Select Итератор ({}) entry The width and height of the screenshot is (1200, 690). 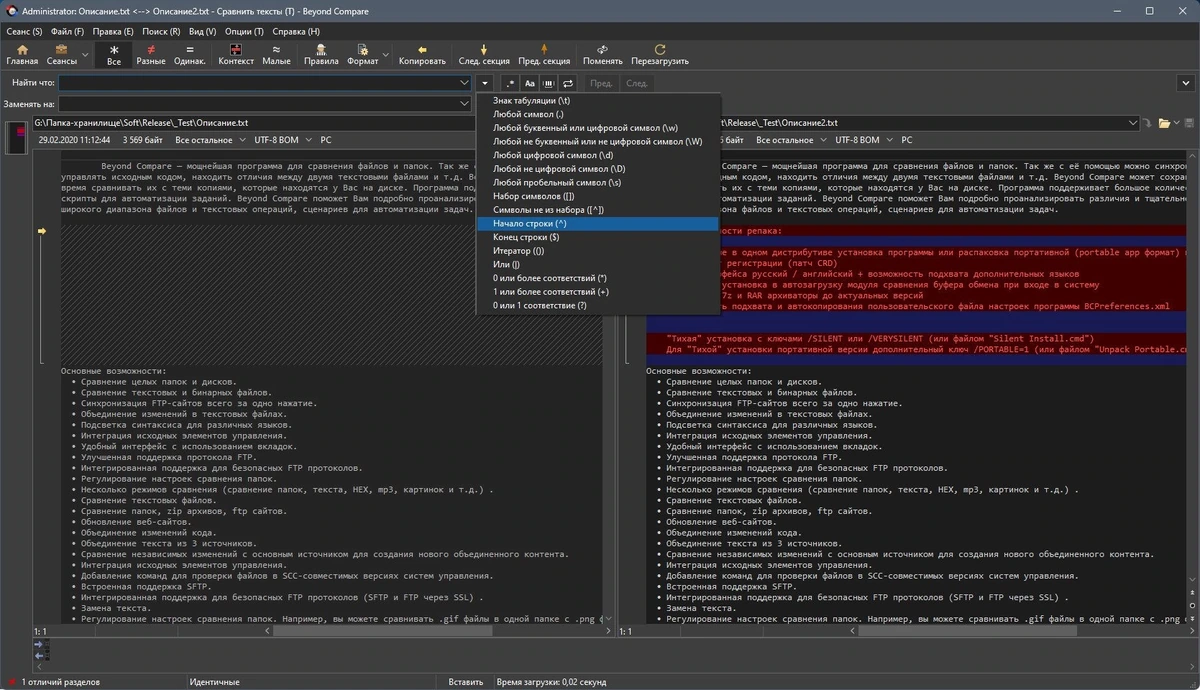pyautogui.click(x=598, y=251)
